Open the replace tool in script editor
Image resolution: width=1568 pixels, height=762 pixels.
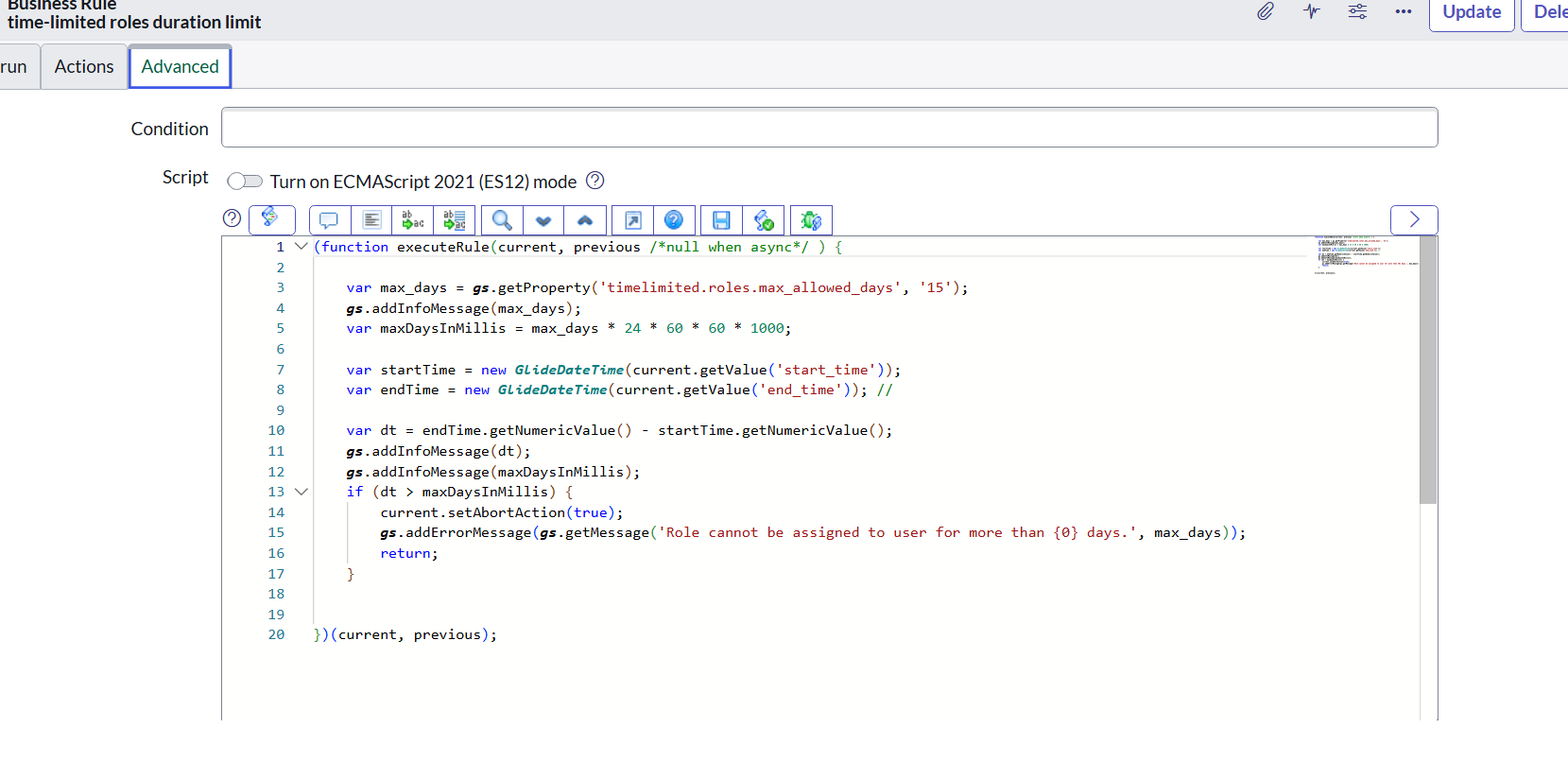tap(413, 220)
